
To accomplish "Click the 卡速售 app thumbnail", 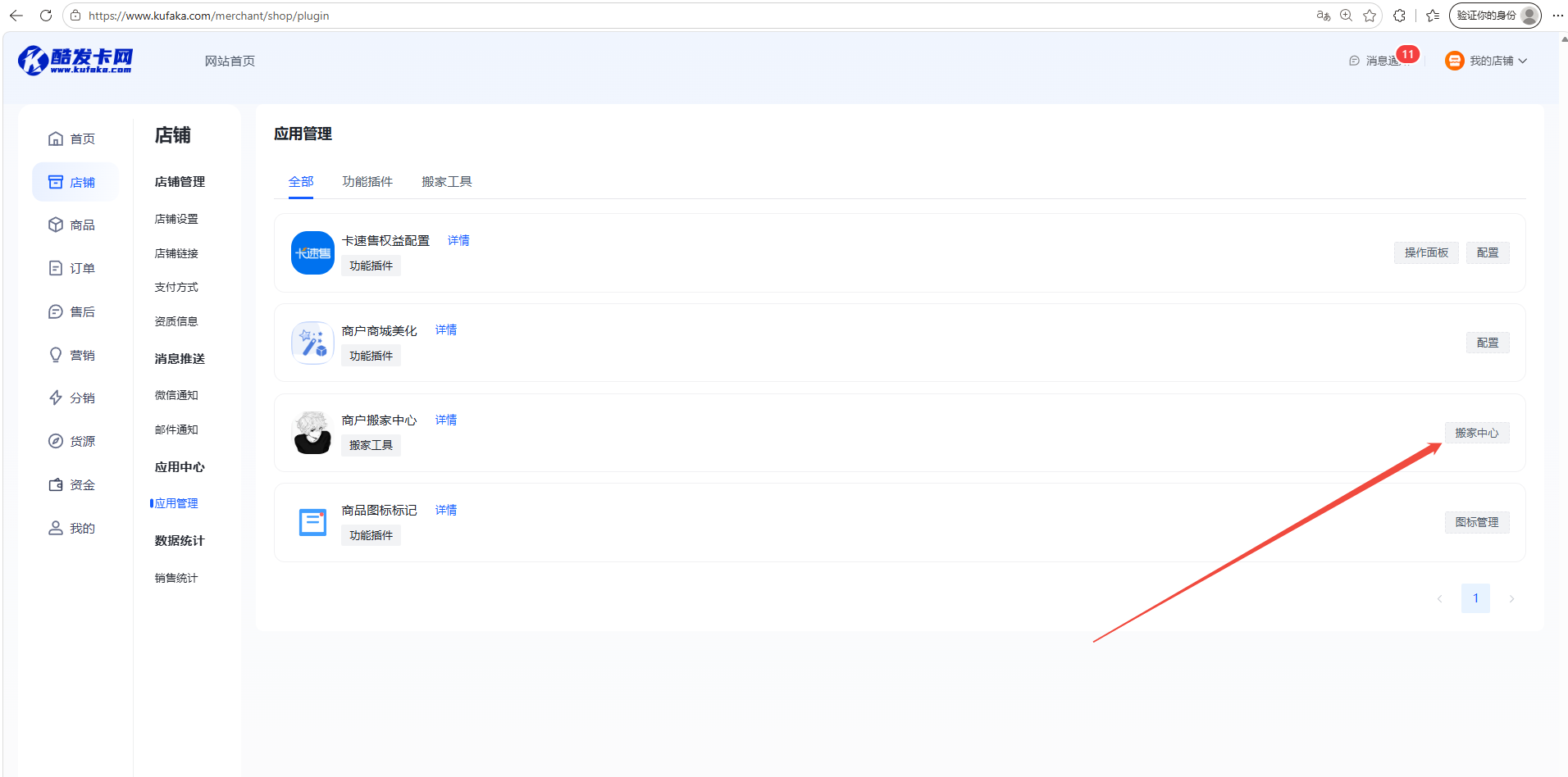I will coord(312,252).
